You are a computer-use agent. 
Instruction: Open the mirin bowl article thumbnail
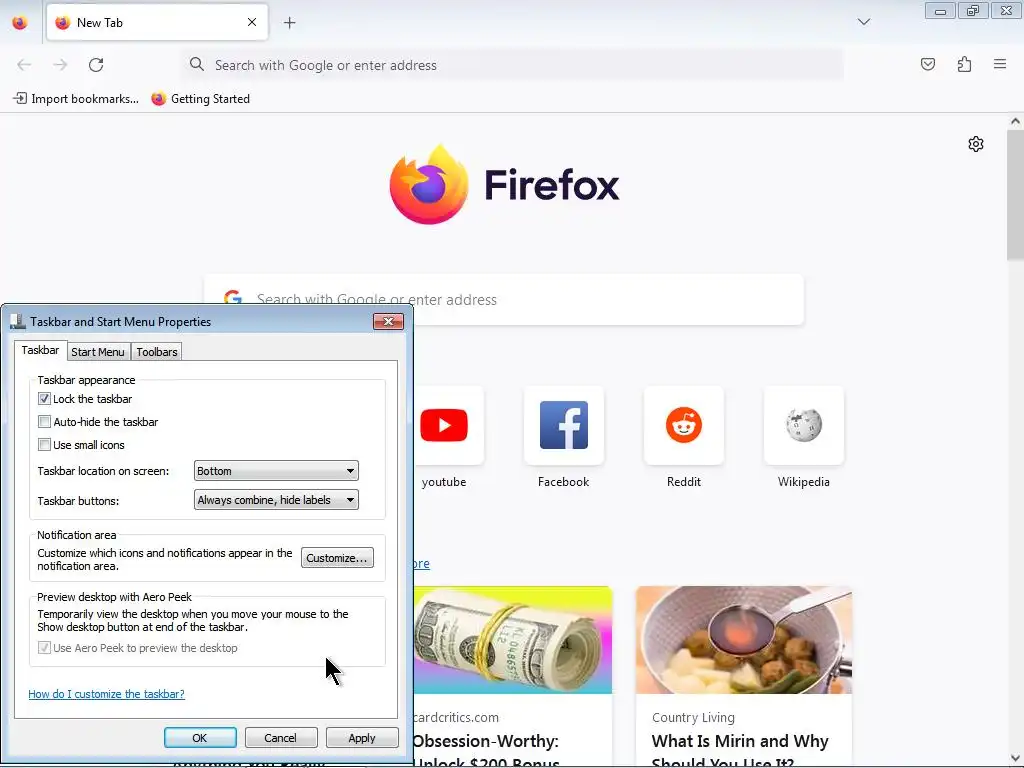(744, 640)
